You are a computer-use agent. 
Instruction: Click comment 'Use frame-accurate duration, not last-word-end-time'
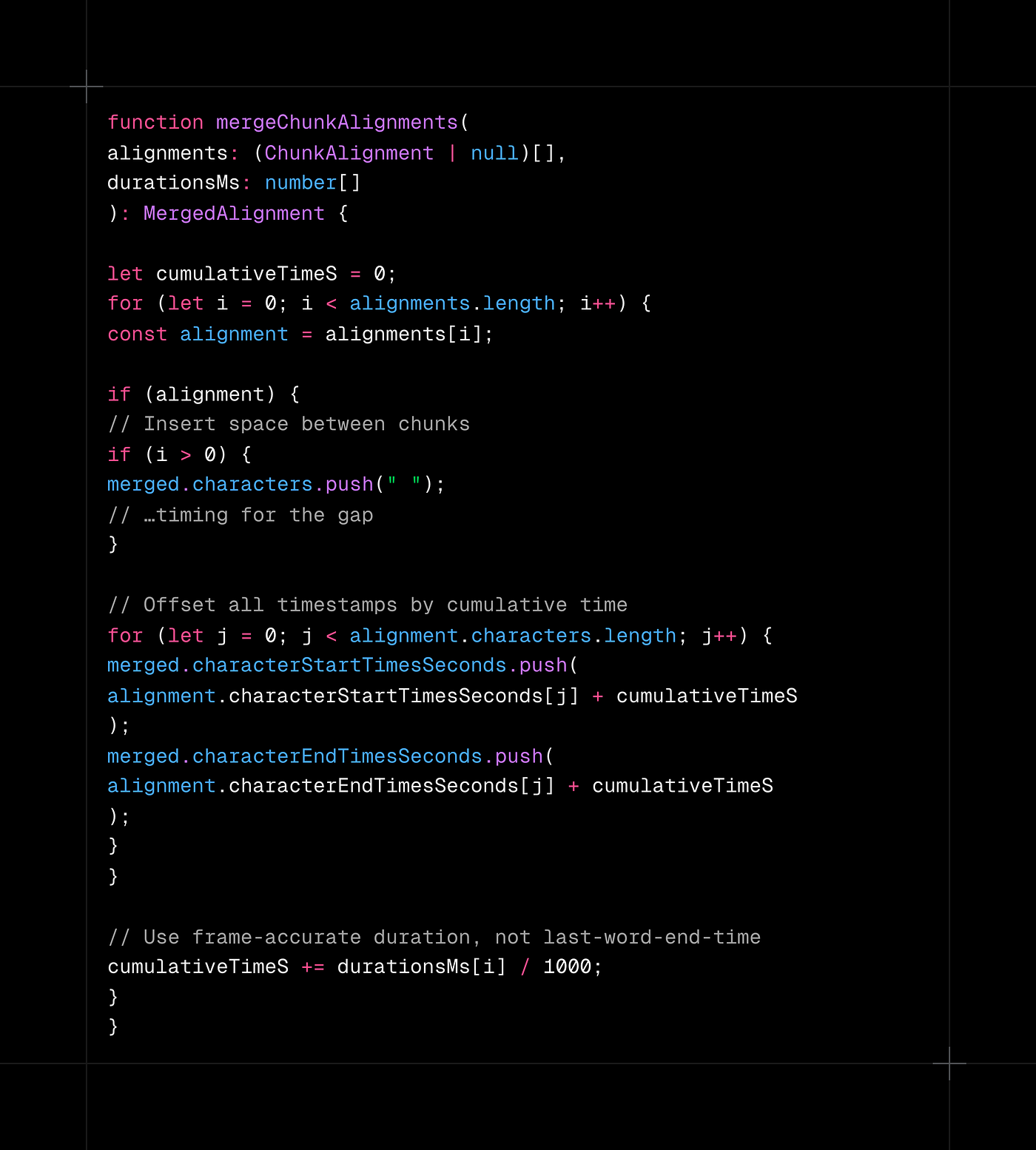(x=434, y=938)
